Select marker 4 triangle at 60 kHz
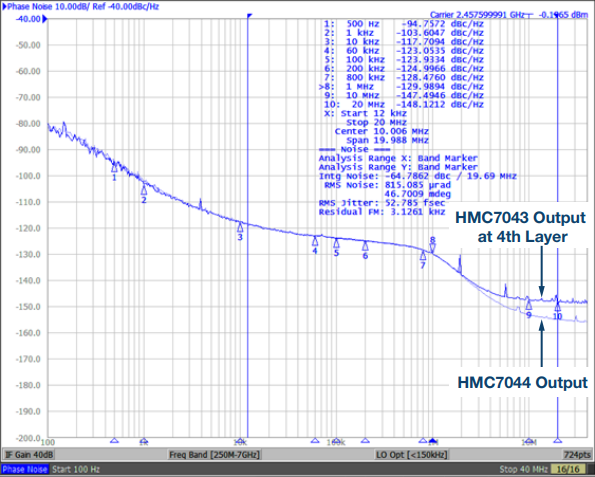The image size is (595, 477). [x=315, y=241]
